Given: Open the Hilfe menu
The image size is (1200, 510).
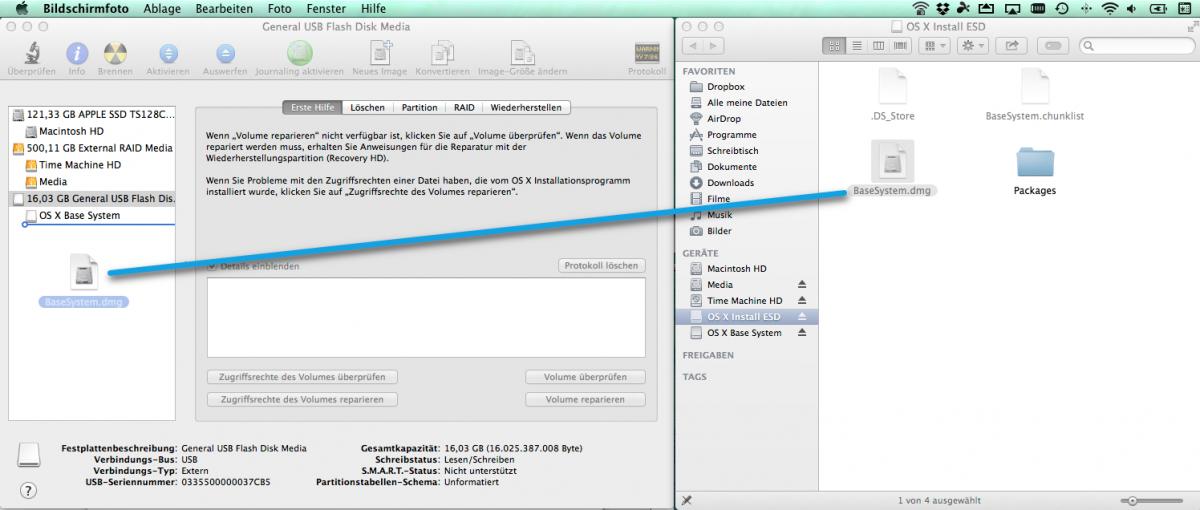Looking at the screenshot, I should point(374,8).
